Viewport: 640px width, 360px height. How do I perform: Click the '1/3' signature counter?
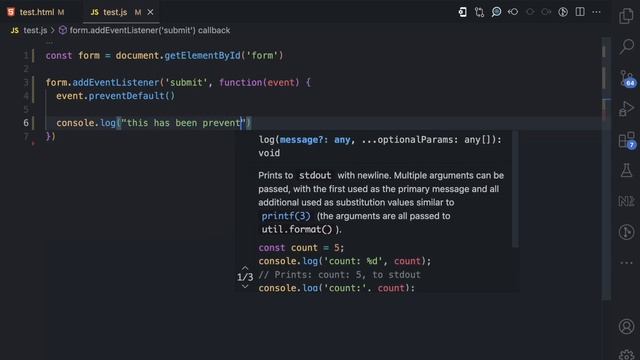point(245,277)
